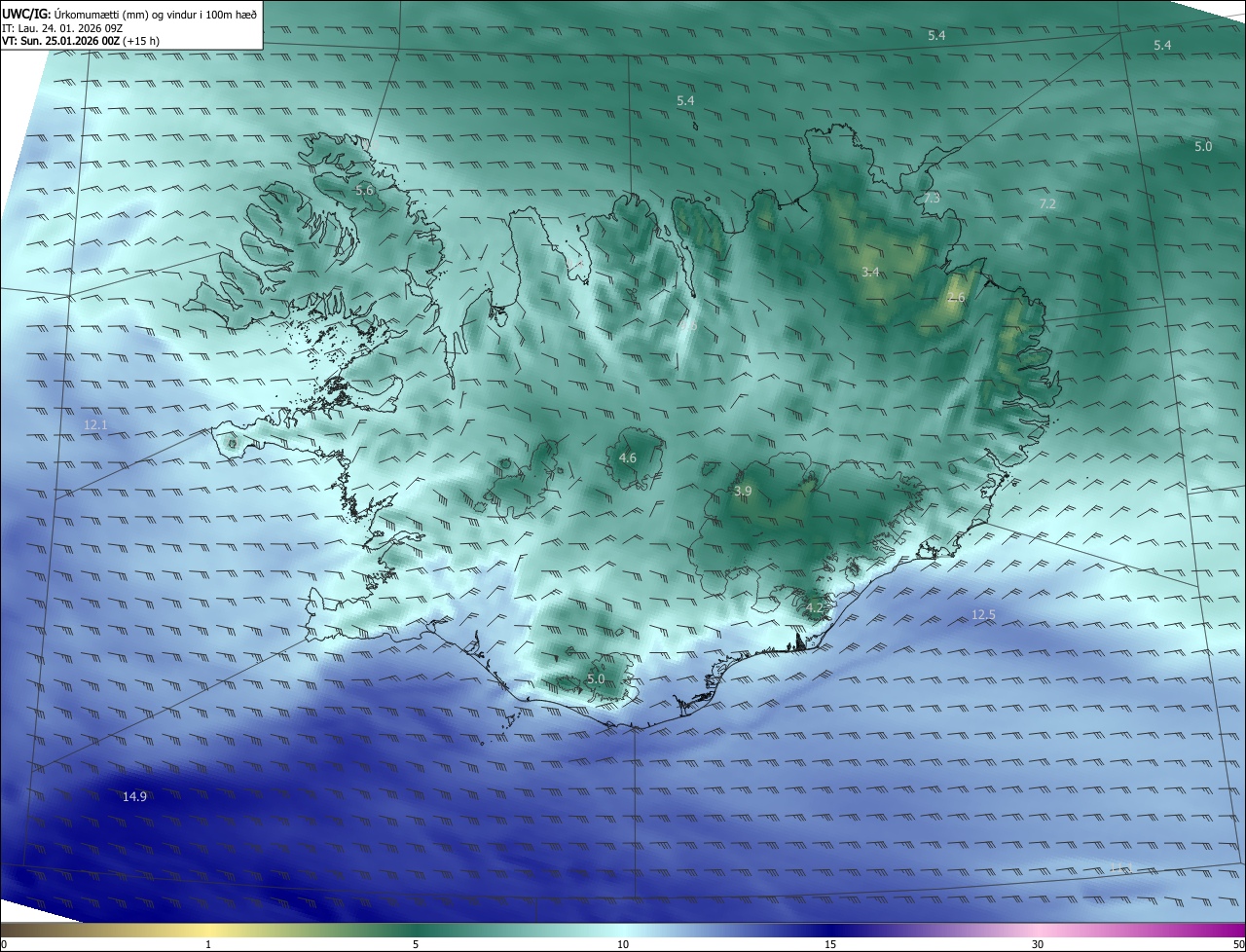This screenshot has width=1246, height=952.
Task: Click the 14.9 value over the dark-blue sea
Action: point(134,796)
